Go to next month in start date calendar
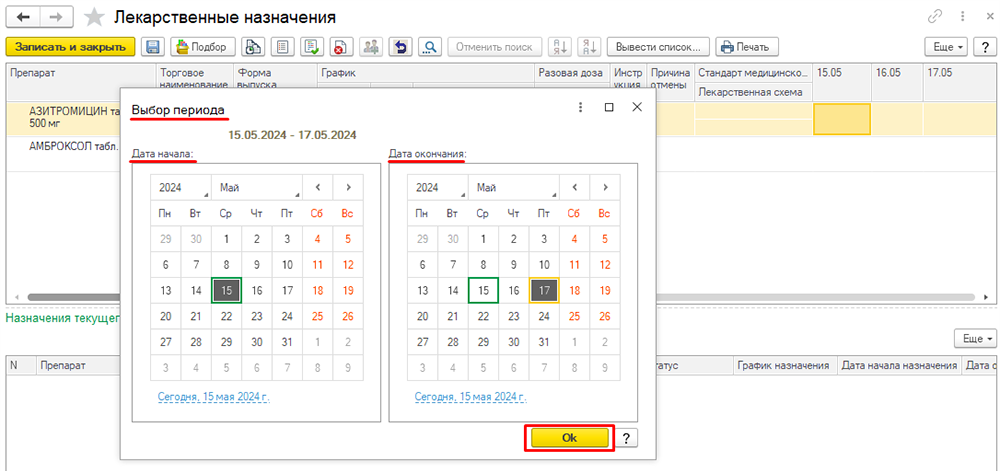The image size is (1000, 471). point(348,187)
